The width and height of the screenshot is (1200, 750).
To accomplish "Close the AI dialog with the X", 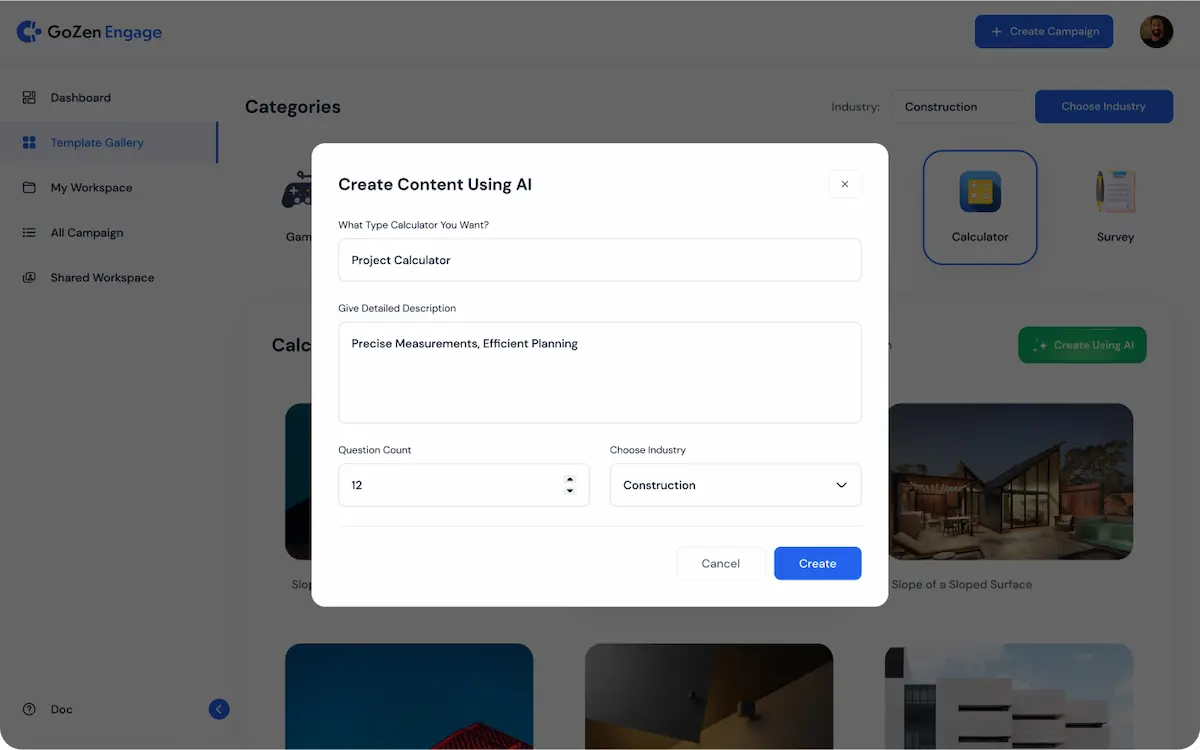I will coord(845,184).
